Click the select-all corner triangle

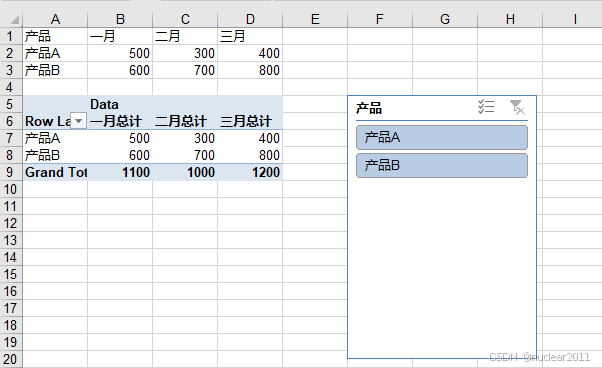tap(14, 20)
